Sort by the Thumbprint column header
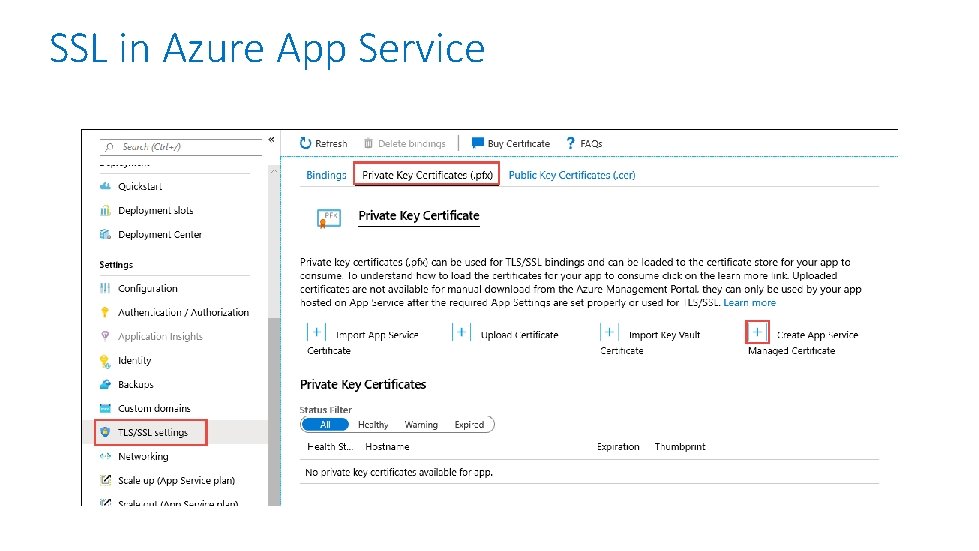This screenshot has width=979, height=551. (680, 447)
